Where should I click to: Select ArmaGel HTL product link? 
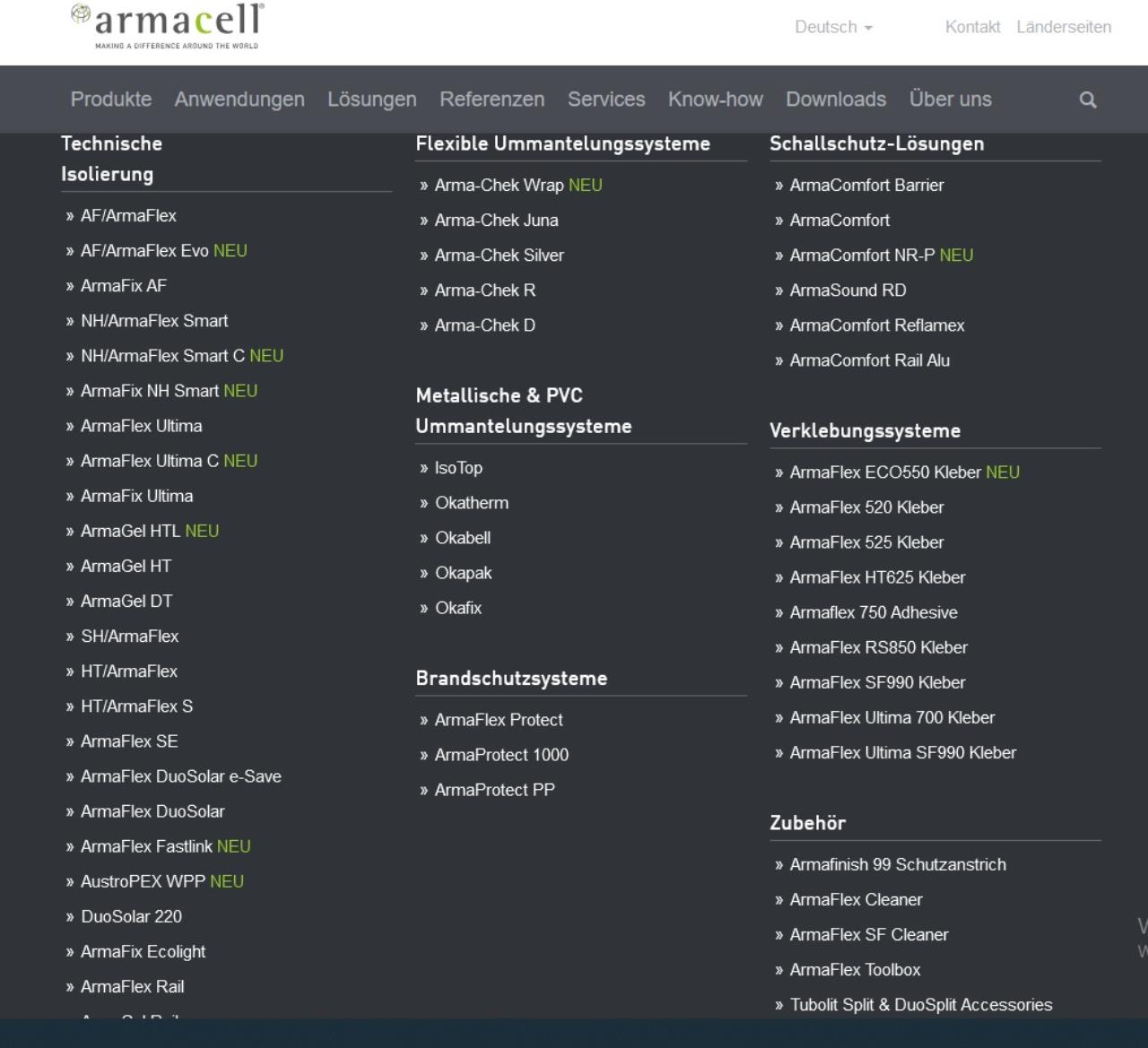[131, 532]
